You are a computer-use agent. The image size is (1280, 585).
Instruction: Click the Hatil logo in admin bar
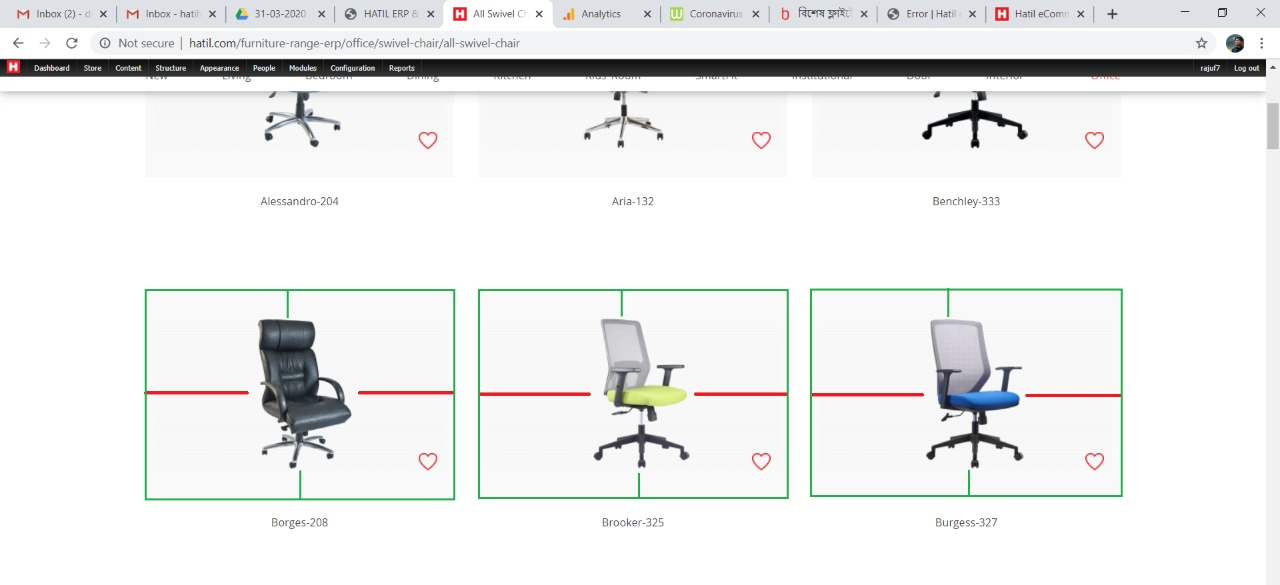click(x=13, y=67)
